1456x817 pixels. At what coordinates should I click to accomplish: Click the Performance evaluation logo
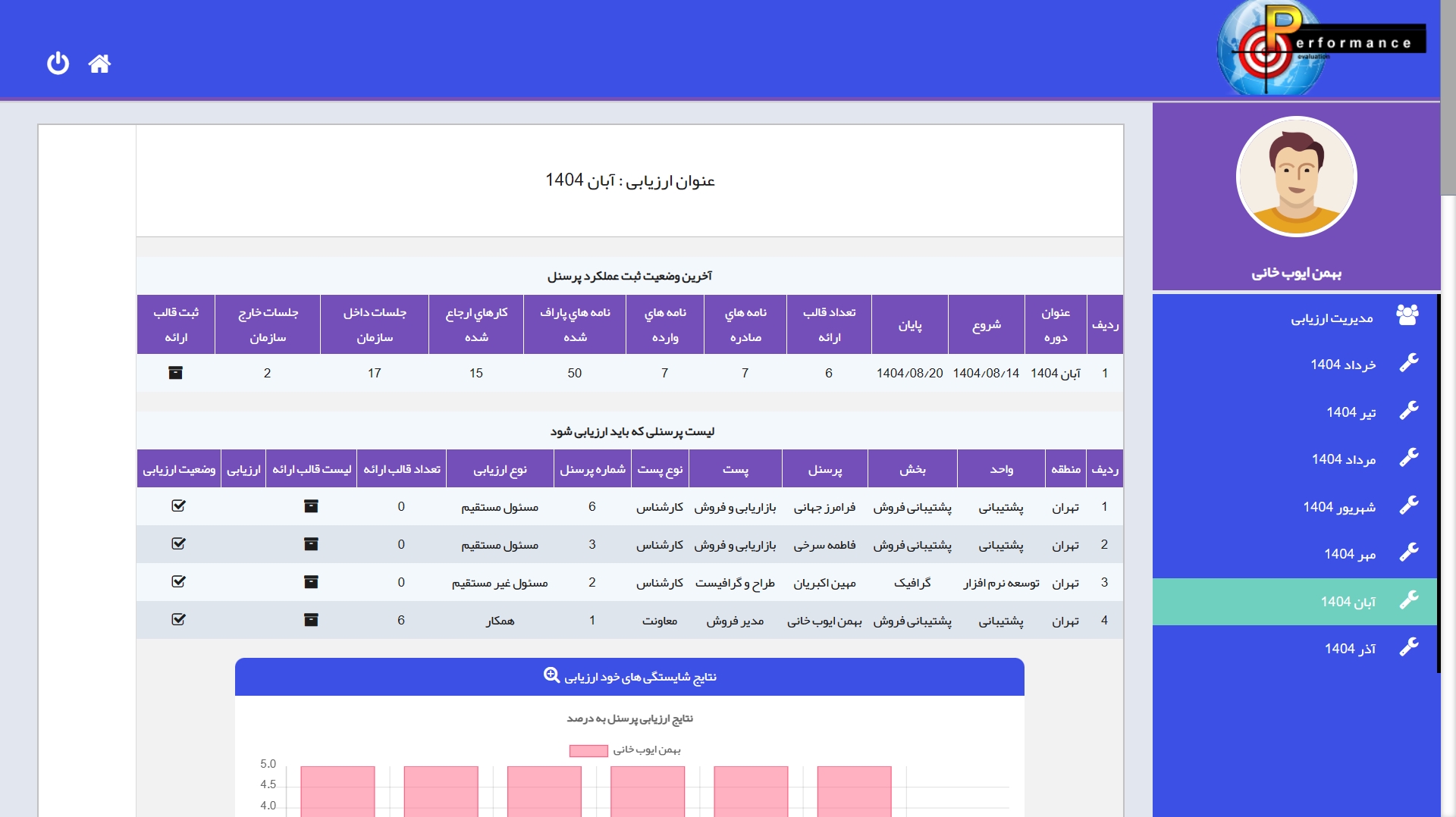click(x=1320, y=47)
